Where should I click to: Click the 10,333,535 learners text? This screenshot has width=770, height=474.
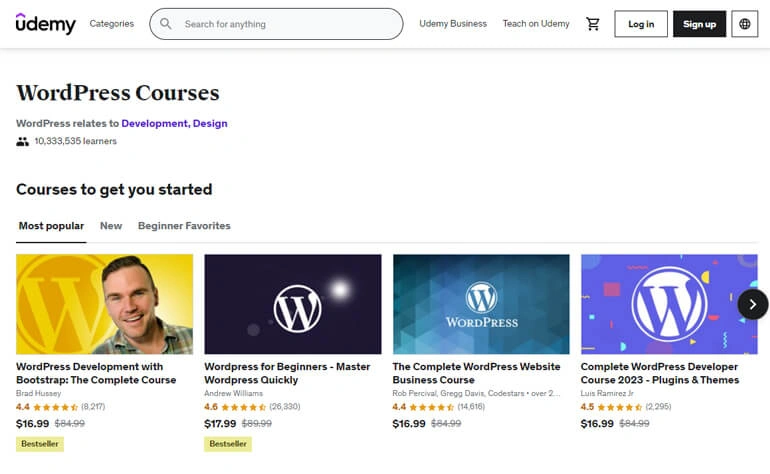tap(76, 141)
